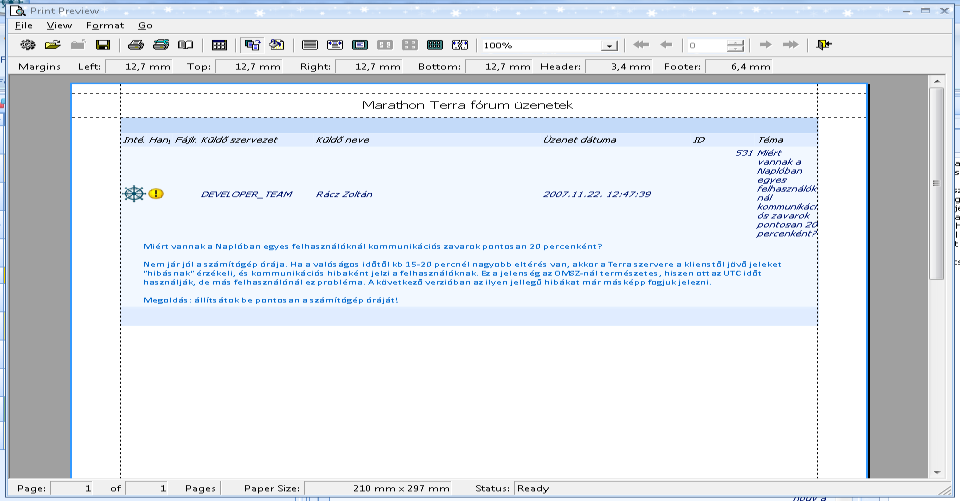Image resolution: width=960 pixels, height=501 pixels.
Task: Click the widen to source width icon
Action: tap(460, 45)
